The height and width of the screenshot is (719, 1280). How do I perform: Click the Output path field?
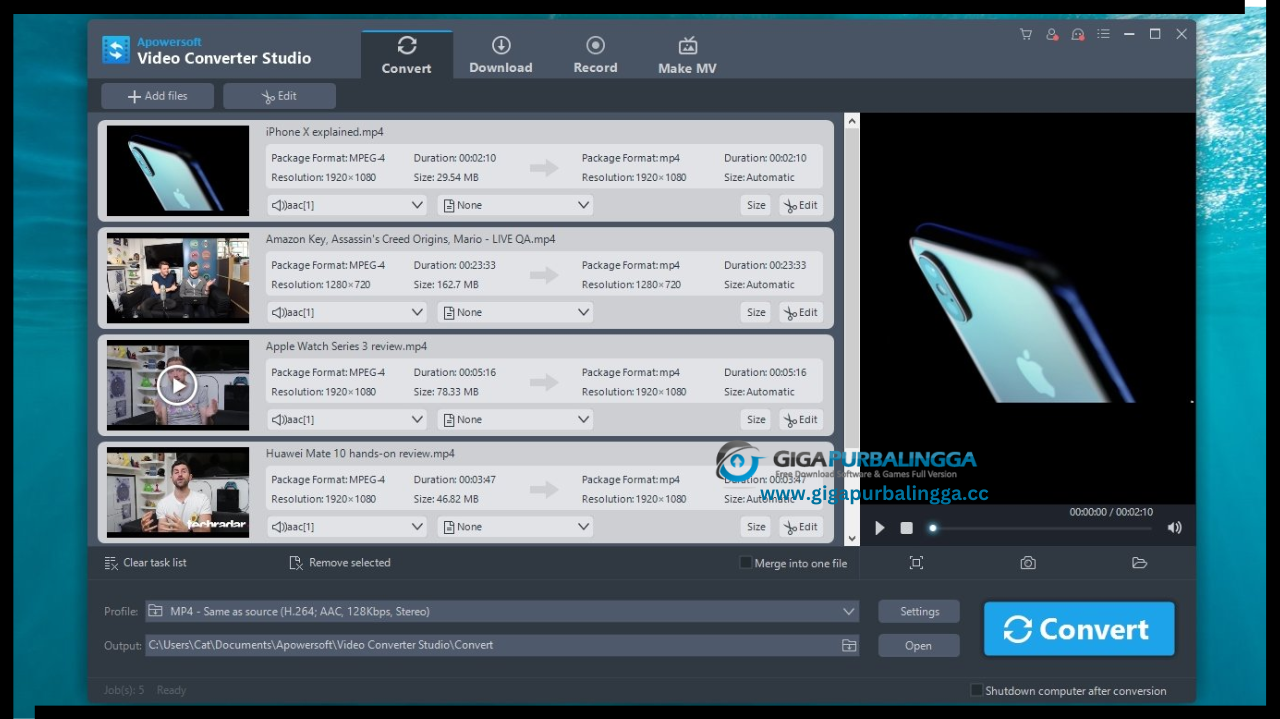(502, 645)
